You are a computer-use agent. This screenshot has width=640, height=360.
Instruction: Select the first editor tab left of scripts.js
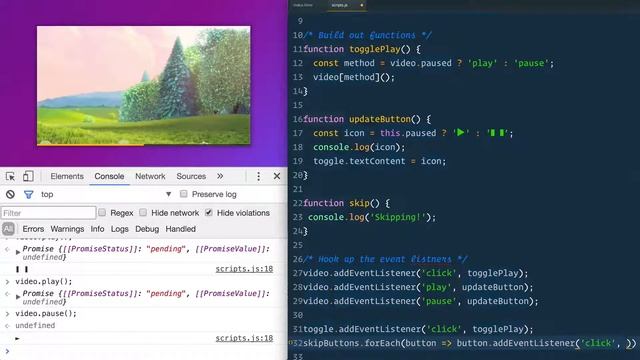(303, 5)
